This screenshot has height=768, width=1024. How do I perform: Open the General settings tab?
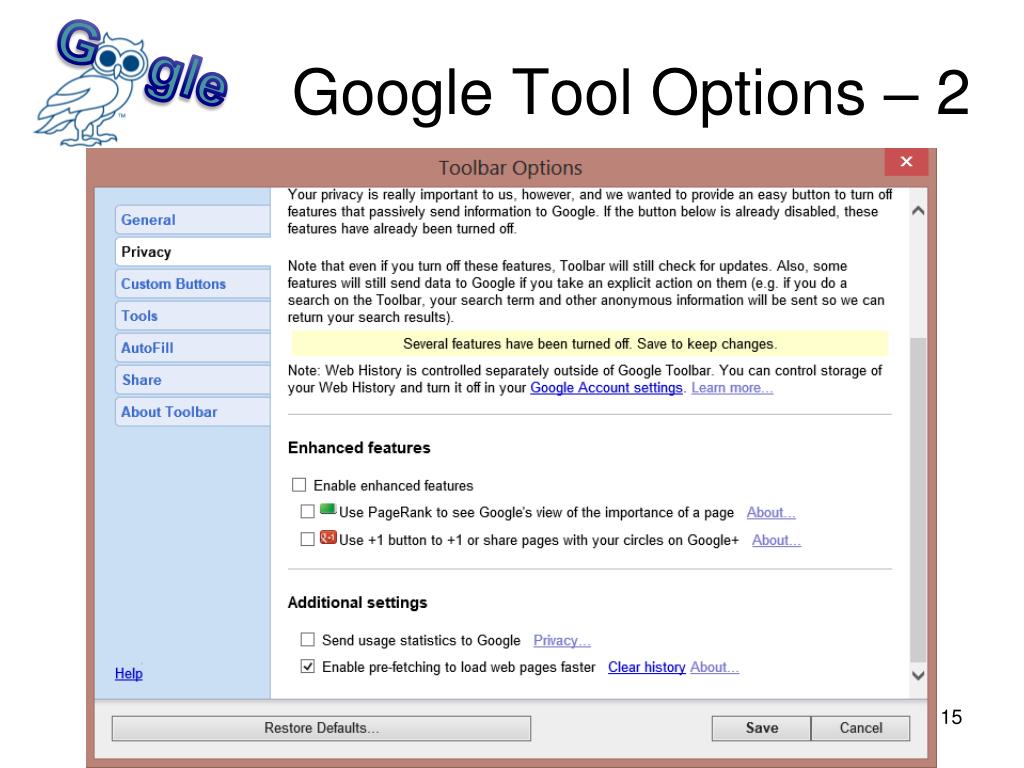point(193,220)
